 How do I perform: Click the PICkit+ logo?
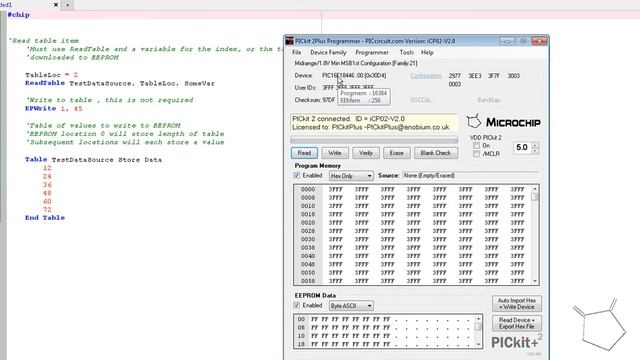pyautogui.click(x=517, y=342)
